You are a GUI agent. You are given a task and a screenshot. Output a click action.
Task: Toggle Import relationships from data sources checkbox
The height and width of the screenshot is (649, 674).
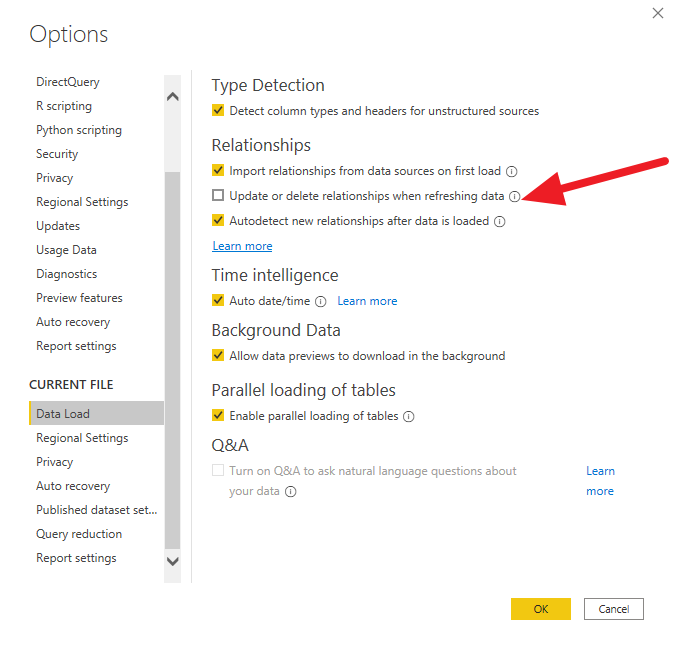tap(218, 170)
